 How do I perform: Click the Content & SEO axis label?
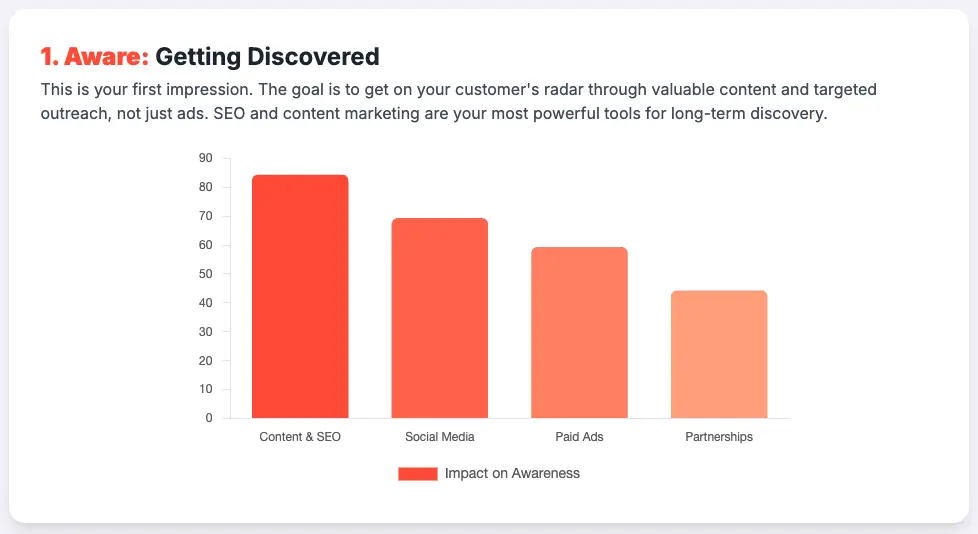point(300,437)
